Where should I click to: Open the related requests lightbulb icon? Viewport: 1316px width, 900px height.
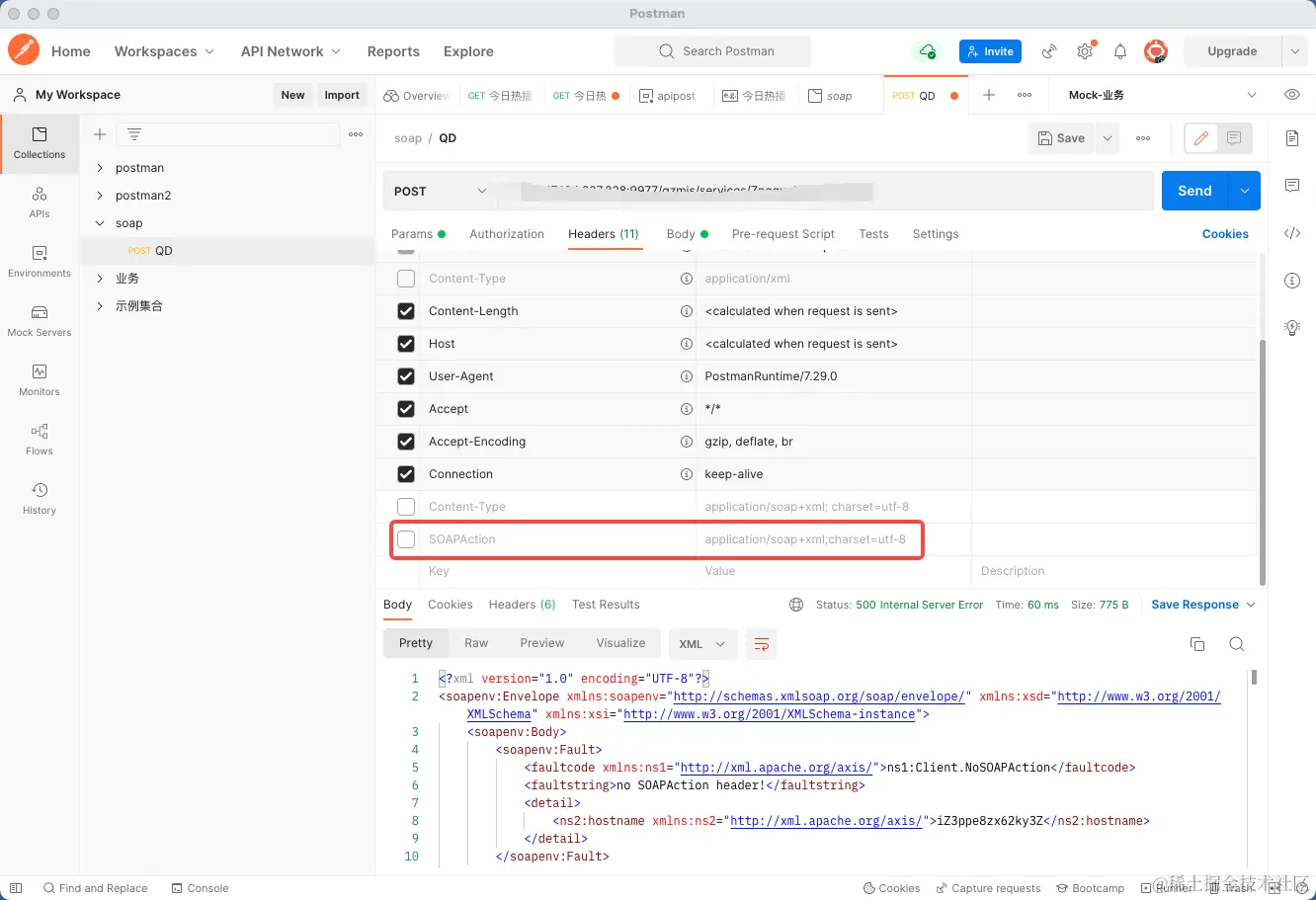click(x=1291, y=328)
